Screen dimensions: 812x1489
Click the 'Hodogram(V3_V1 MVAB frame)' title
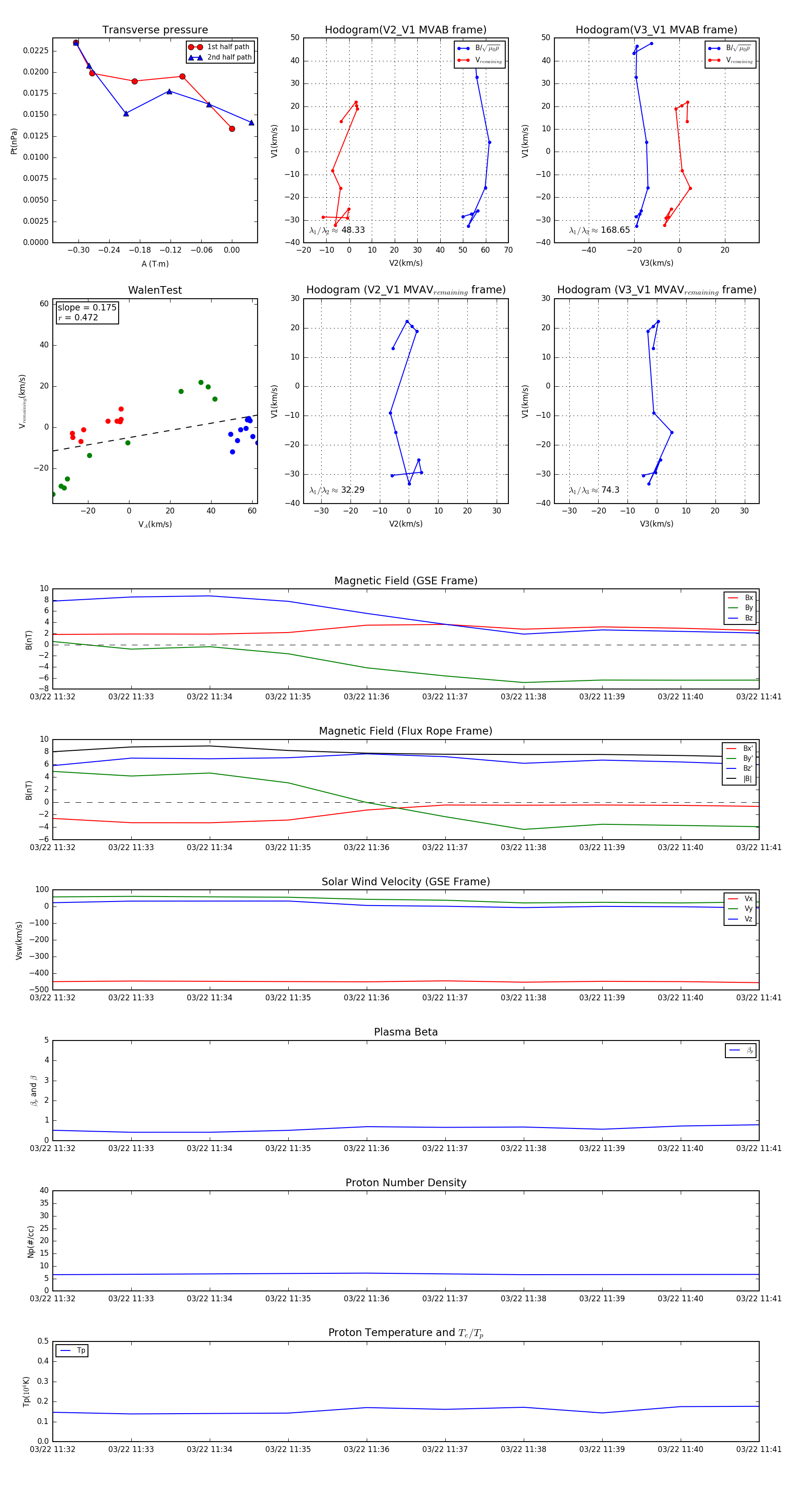[x=656, y=30]
